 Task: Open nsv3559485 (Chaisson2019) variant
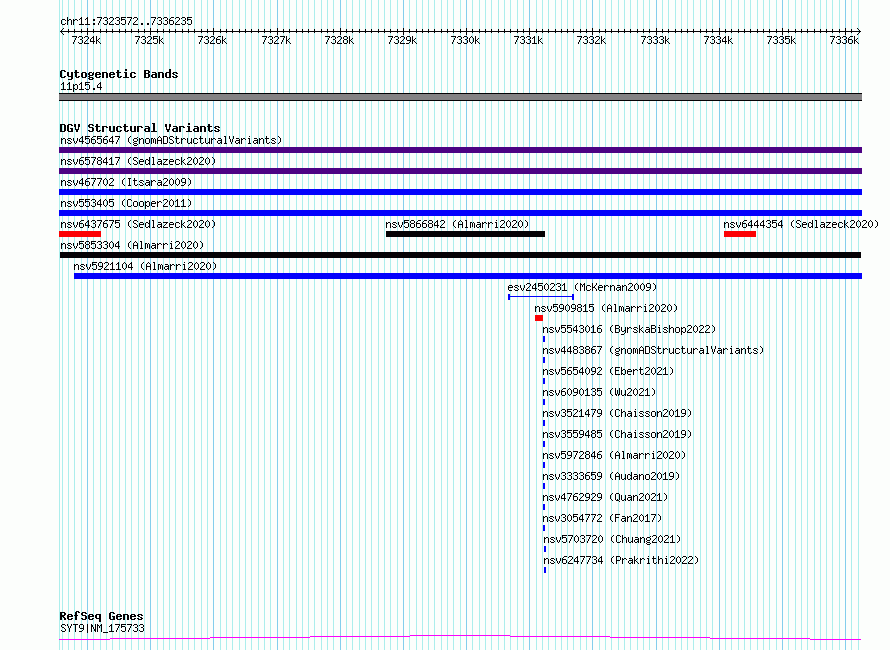(617, 434)
